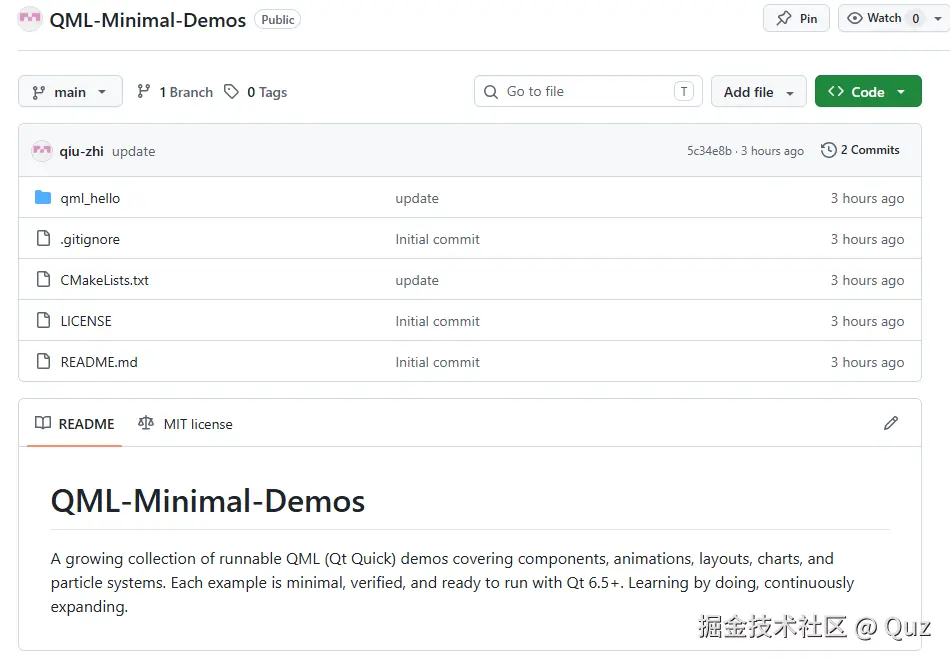Open the update commit message in header row
This screenshot has height=660, width=950.
[133, 152]
